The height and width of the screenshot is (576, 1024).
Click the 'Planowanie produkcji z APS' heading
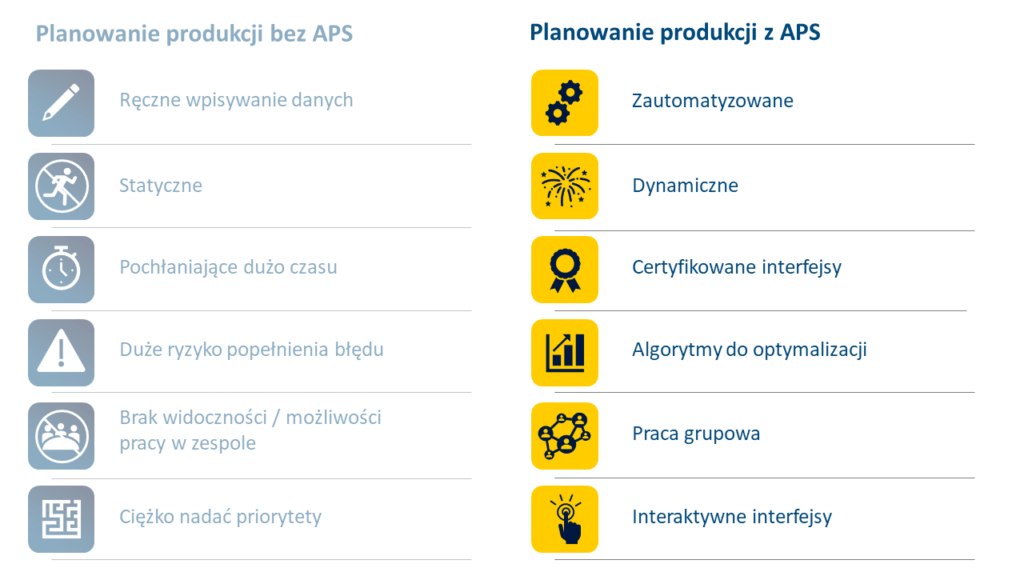pos(675,33)
